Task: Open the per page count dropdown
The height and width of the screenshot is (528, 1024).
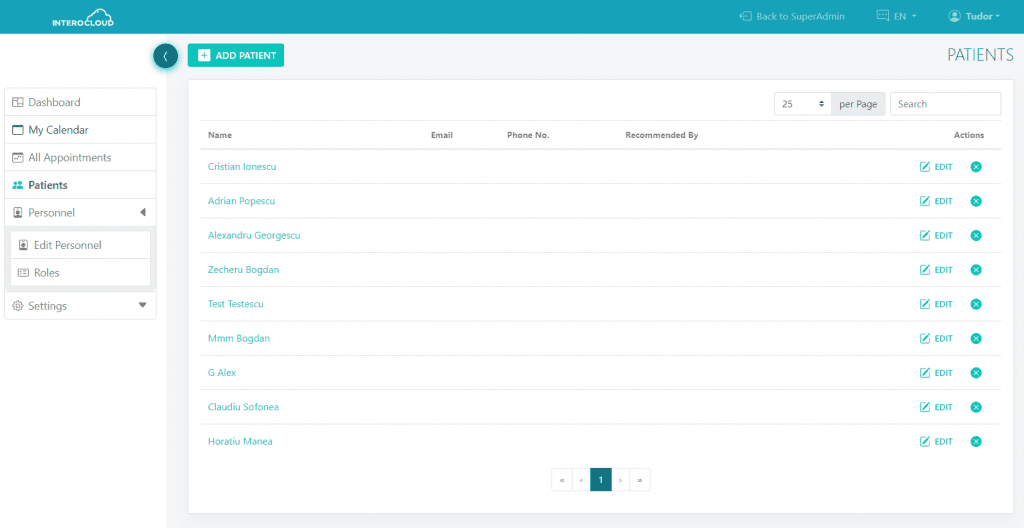Action: [803, 104]
